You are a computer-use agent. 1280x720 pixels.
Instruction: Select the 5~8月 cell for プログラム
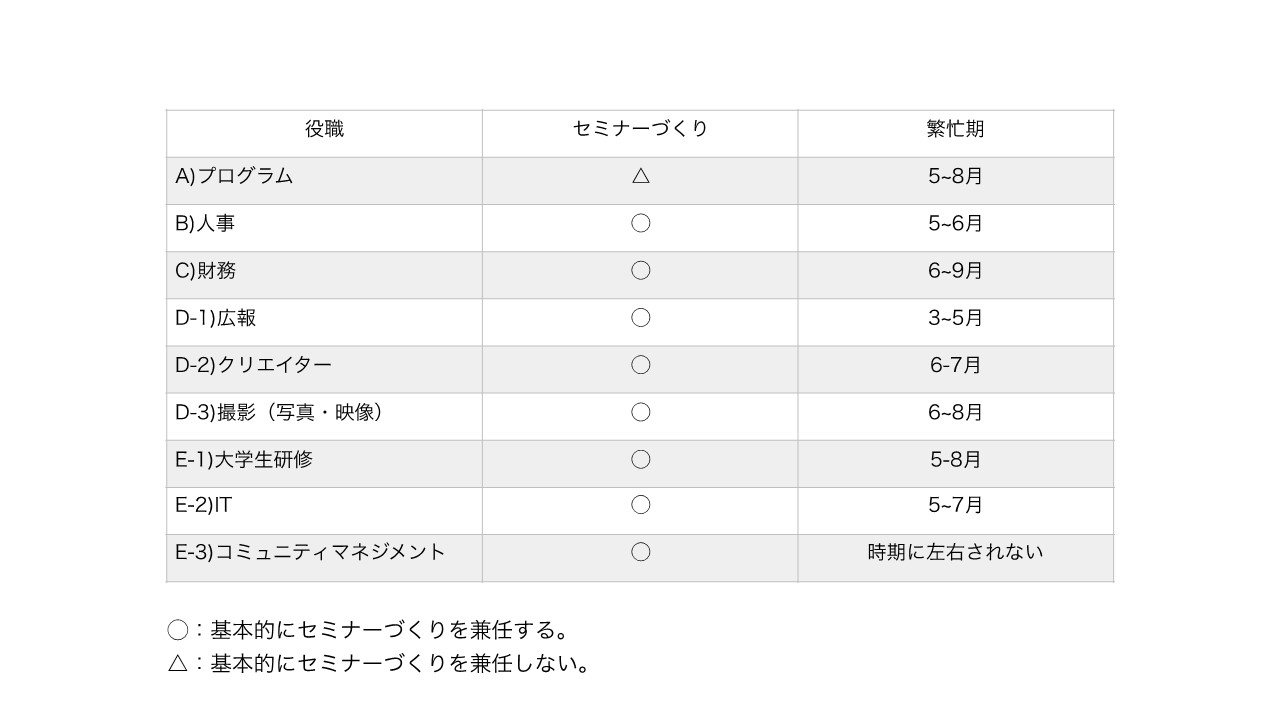955,176
